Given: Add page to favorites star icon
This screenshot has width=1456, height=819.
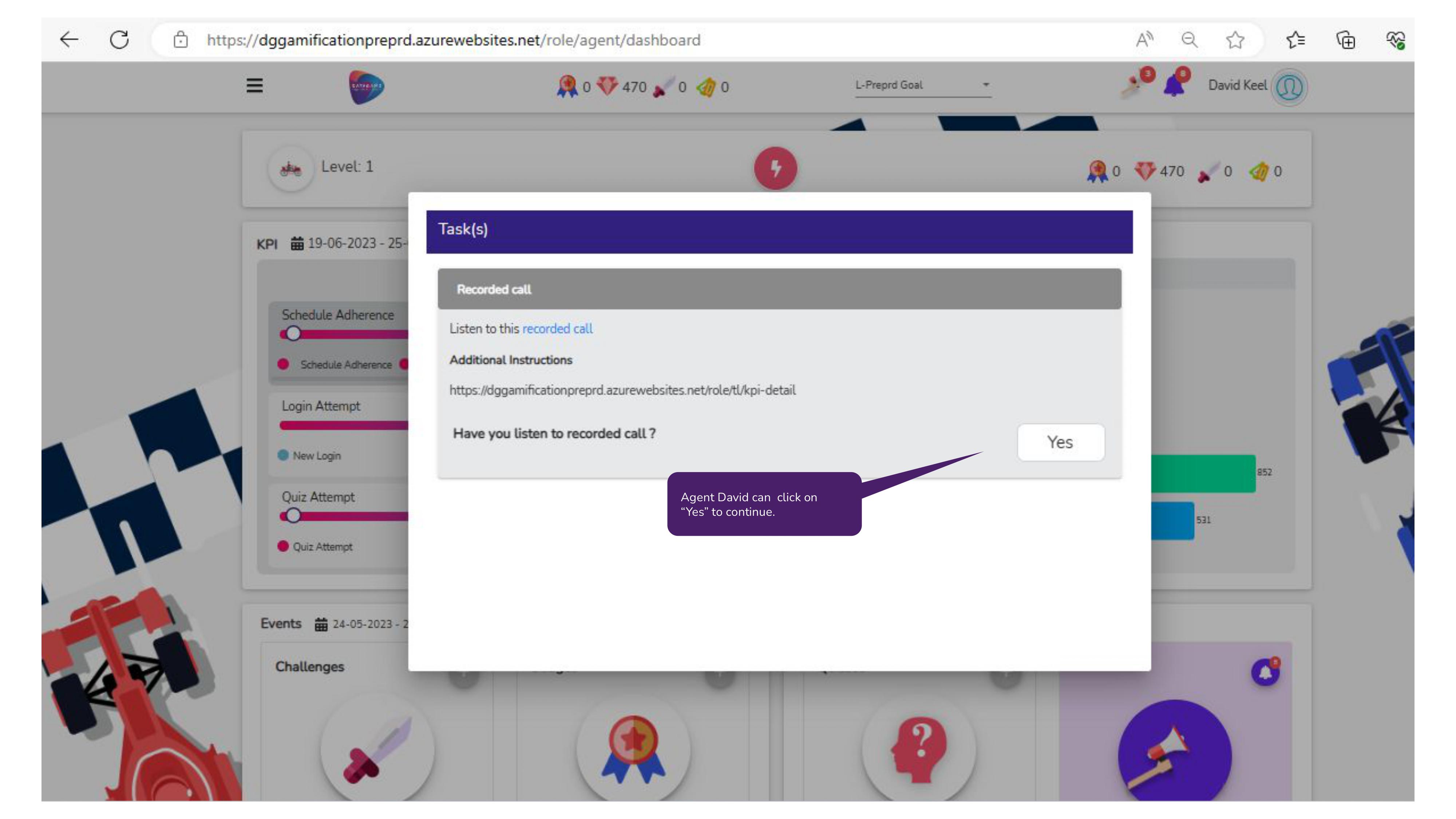Looking at the screenshot, I should point(1235,40).
